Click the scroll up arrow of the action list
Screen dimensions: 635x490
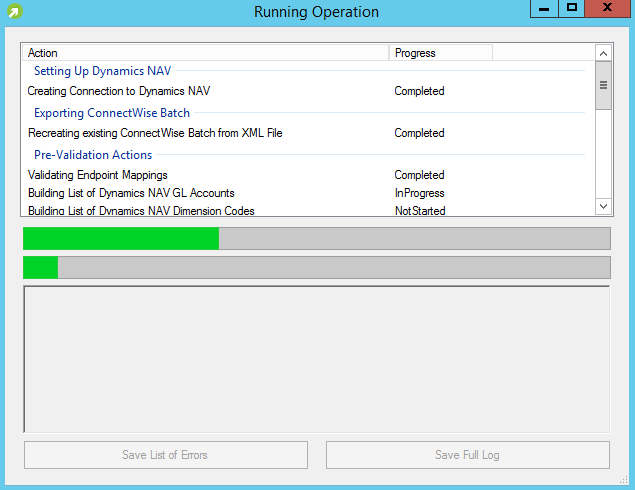click(x=603, y=53)
